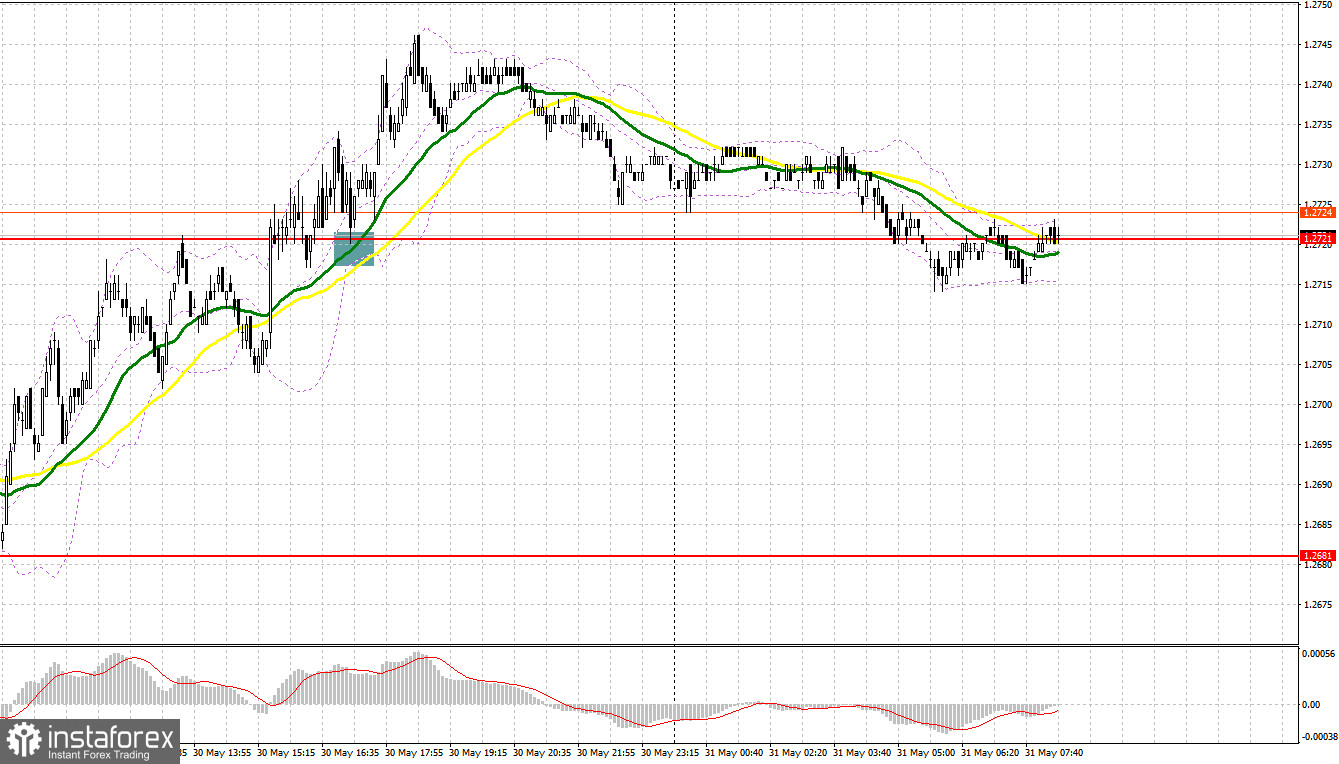
Task: Click the 1.2740 price scale label
Action: [x=1317, y=84]
